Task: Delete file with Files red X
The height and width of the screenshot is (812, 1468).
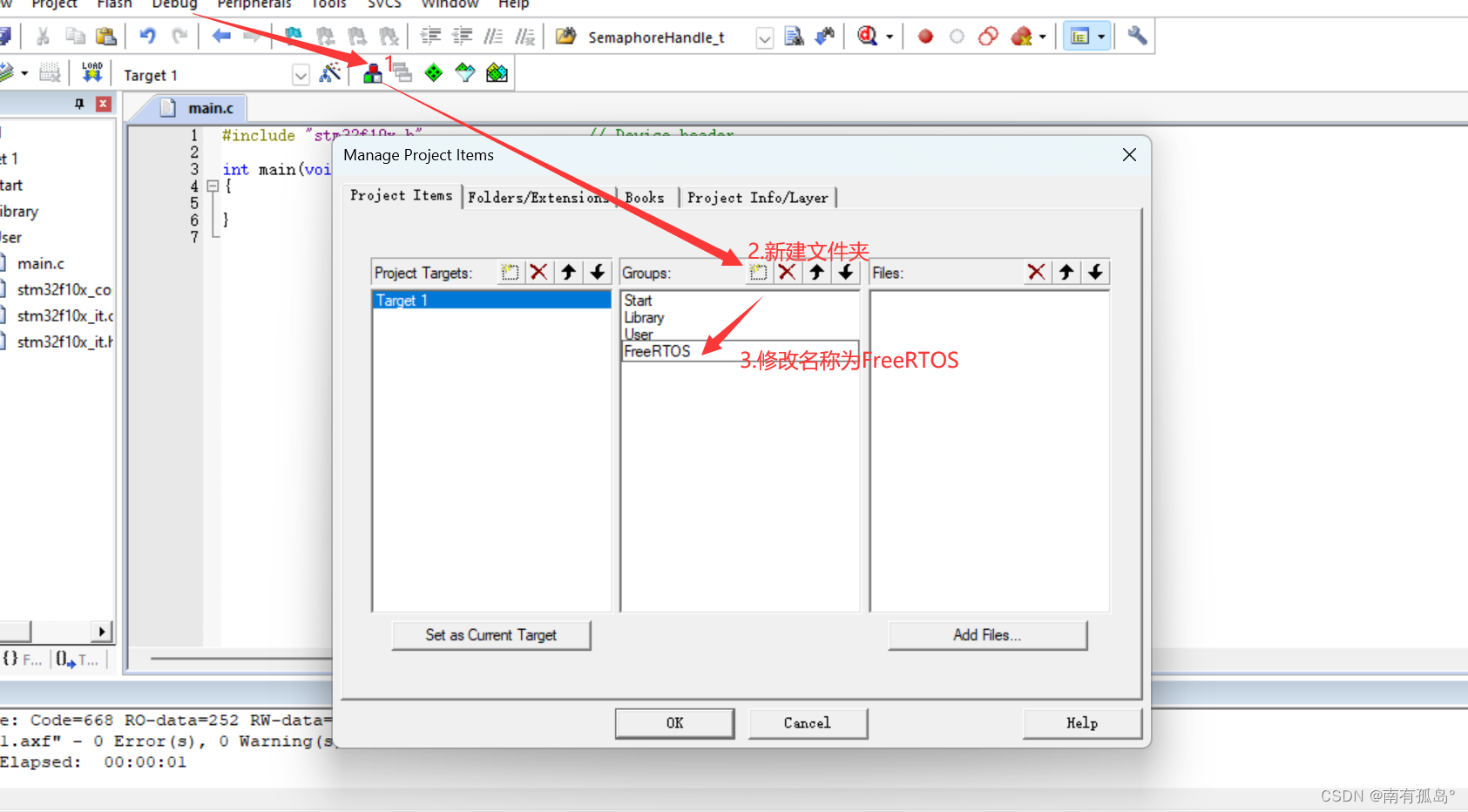Action: click(x=1036, y=273)
